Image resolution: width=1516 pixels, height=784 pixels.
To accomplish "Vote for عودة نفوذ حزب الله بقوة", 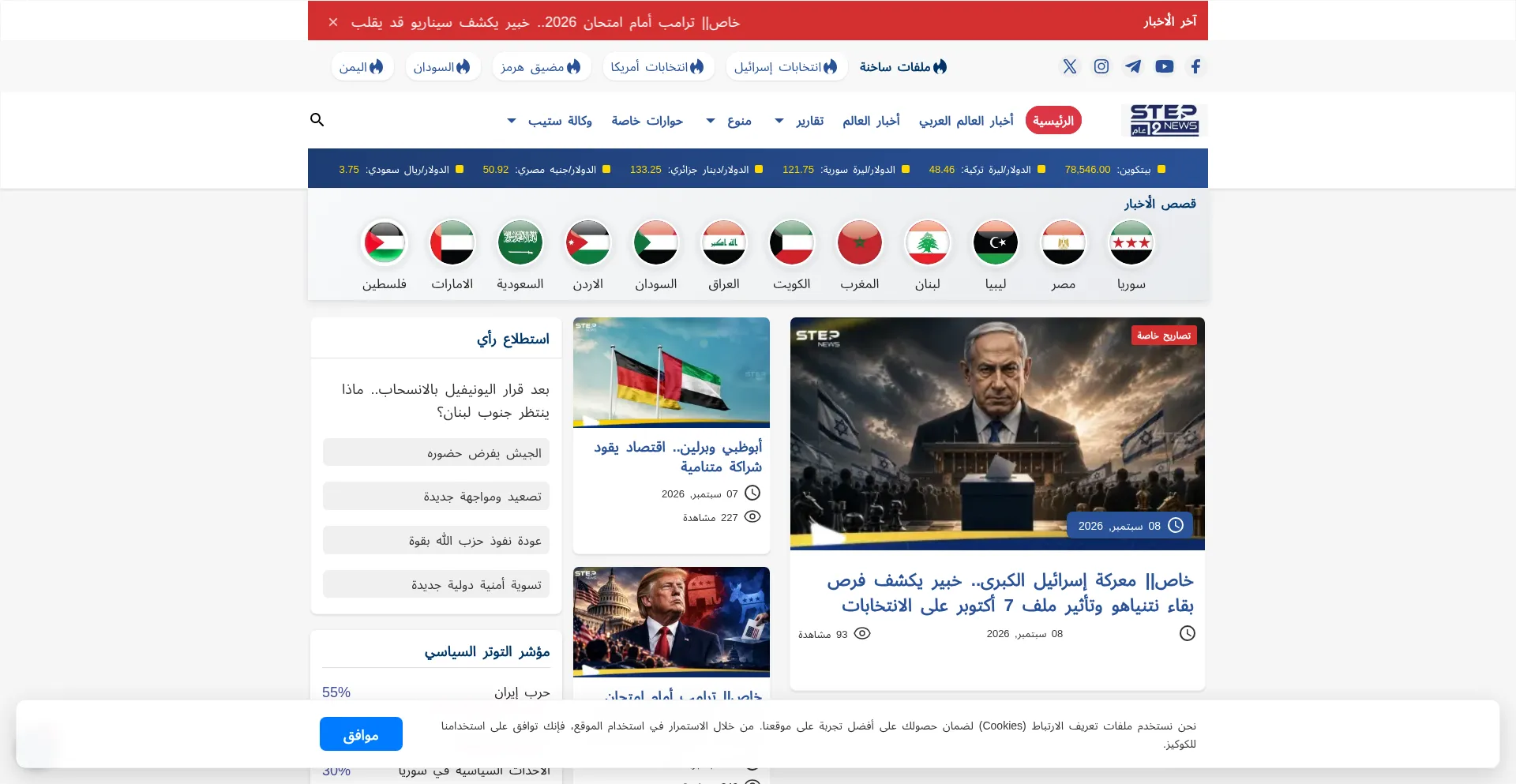I will (436, 540).
